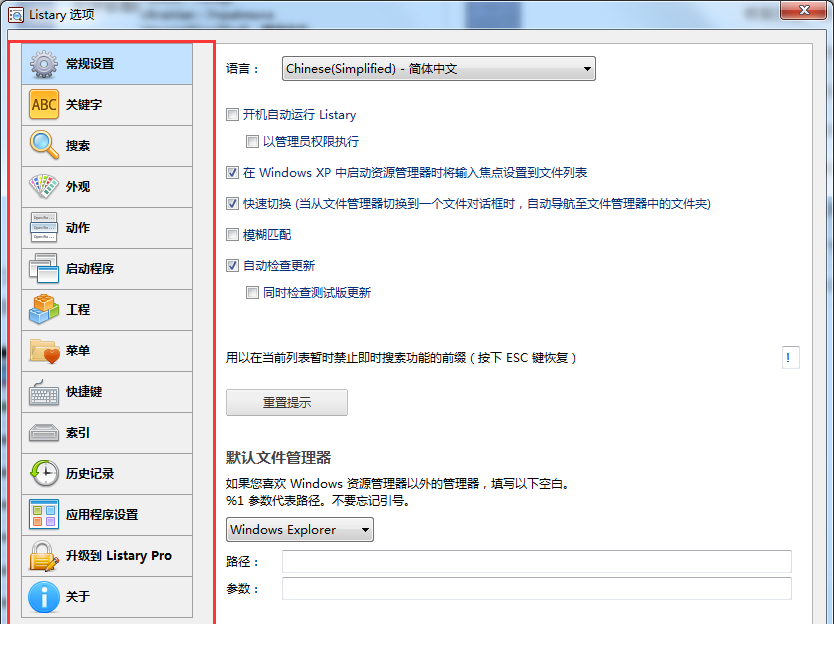This screenshot has width=834, height=648.
Task: Click the 重置提示 reset button
Action: pos(286,402)
